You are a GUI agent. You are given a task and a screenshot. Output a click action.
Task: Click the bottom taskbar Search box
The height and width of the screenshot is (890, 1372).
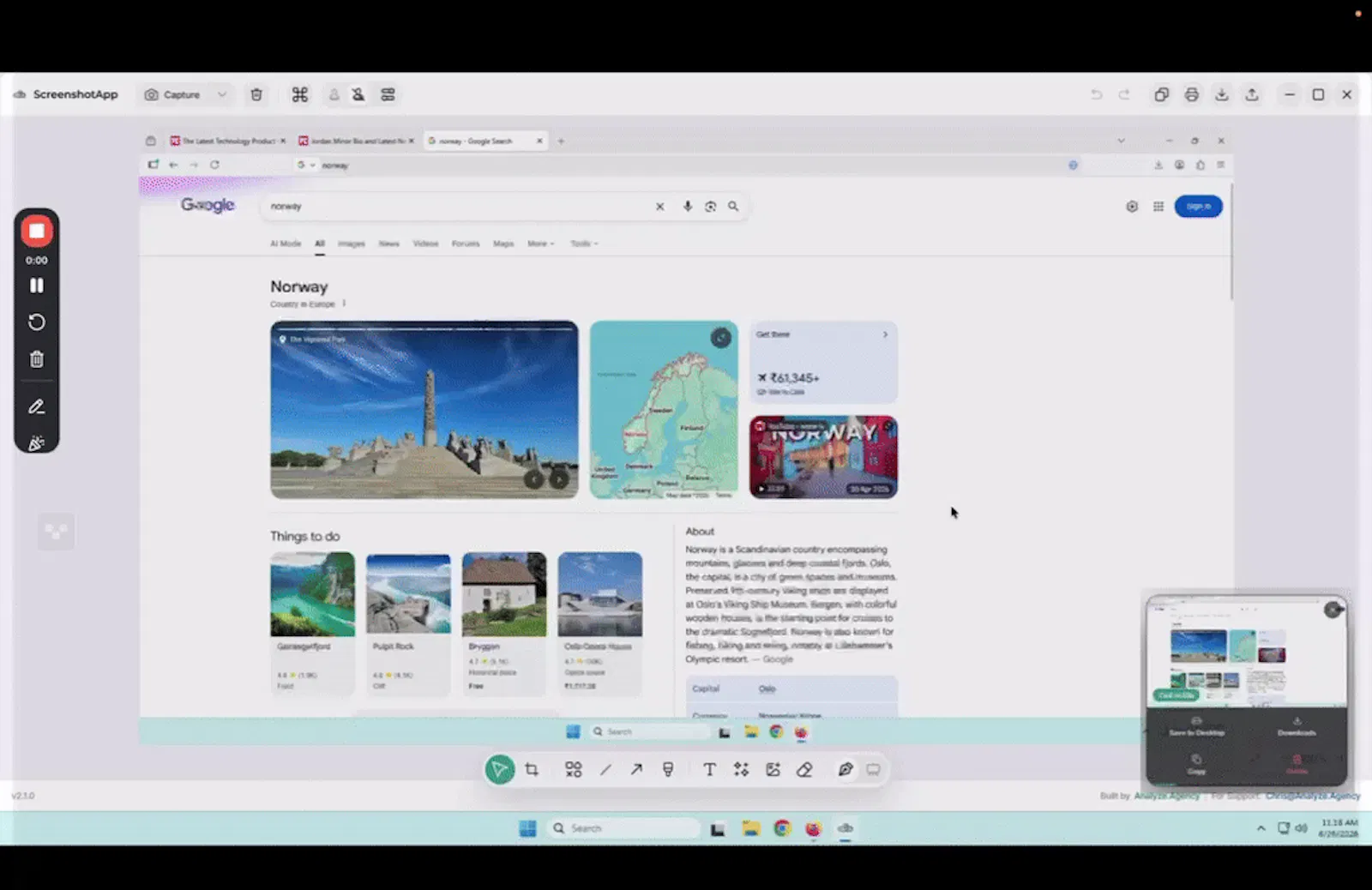[624, 828]
